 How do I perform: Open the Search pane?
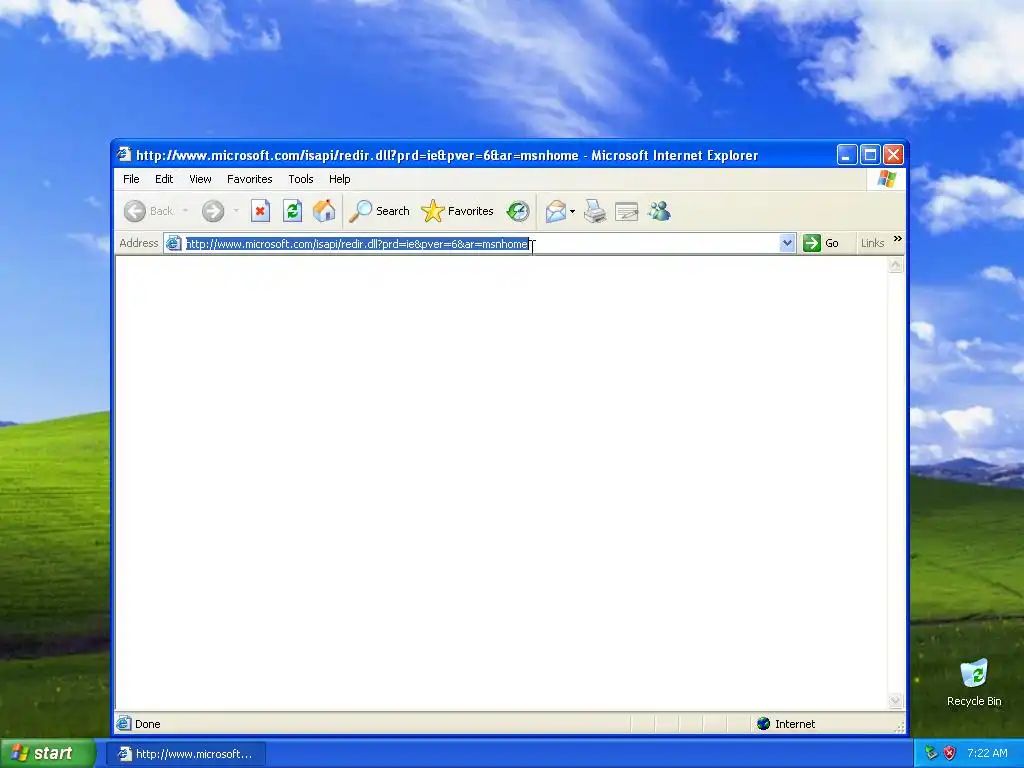[x=379, y=211]
